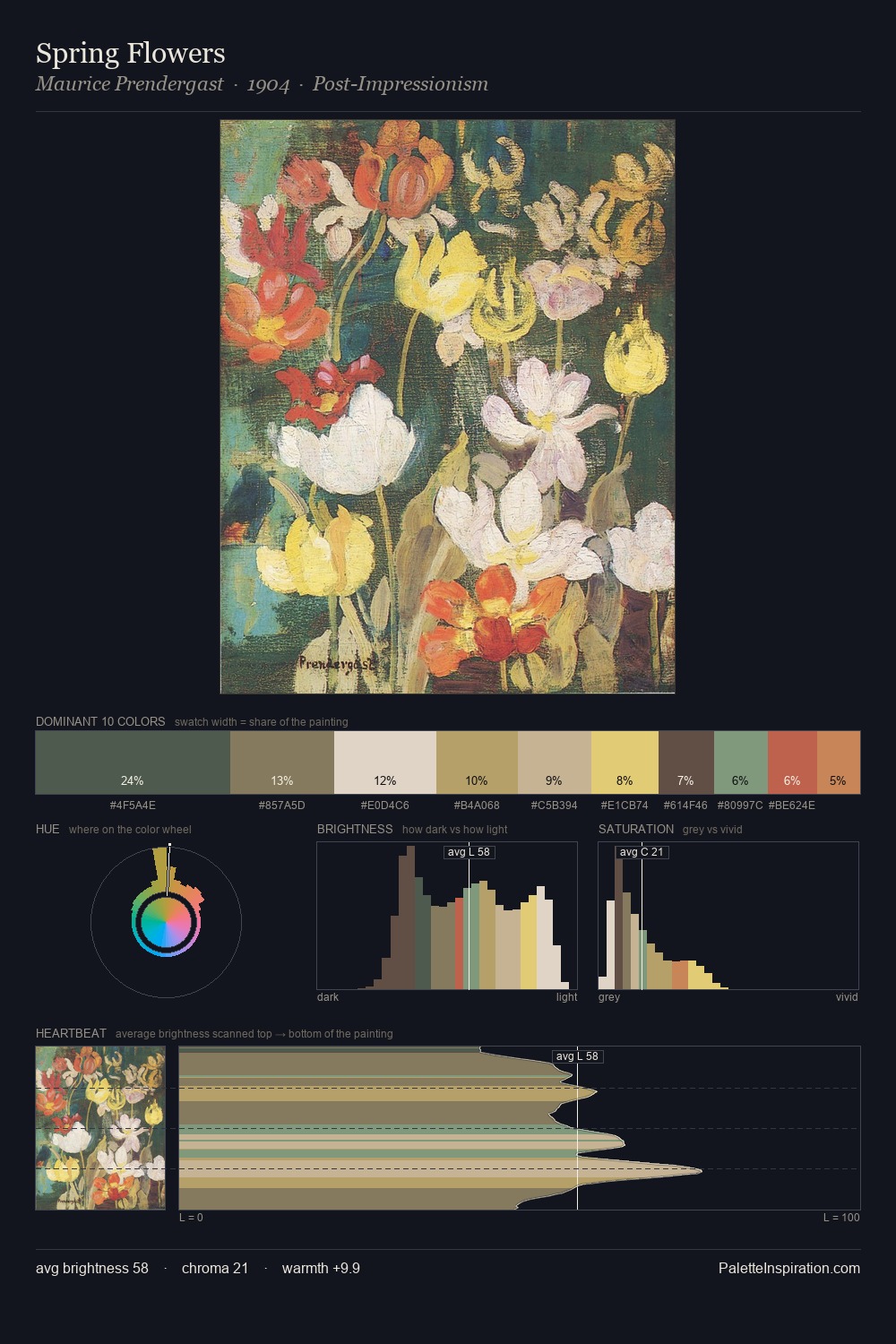Click the HEARTBEAT section heading

71,1033
